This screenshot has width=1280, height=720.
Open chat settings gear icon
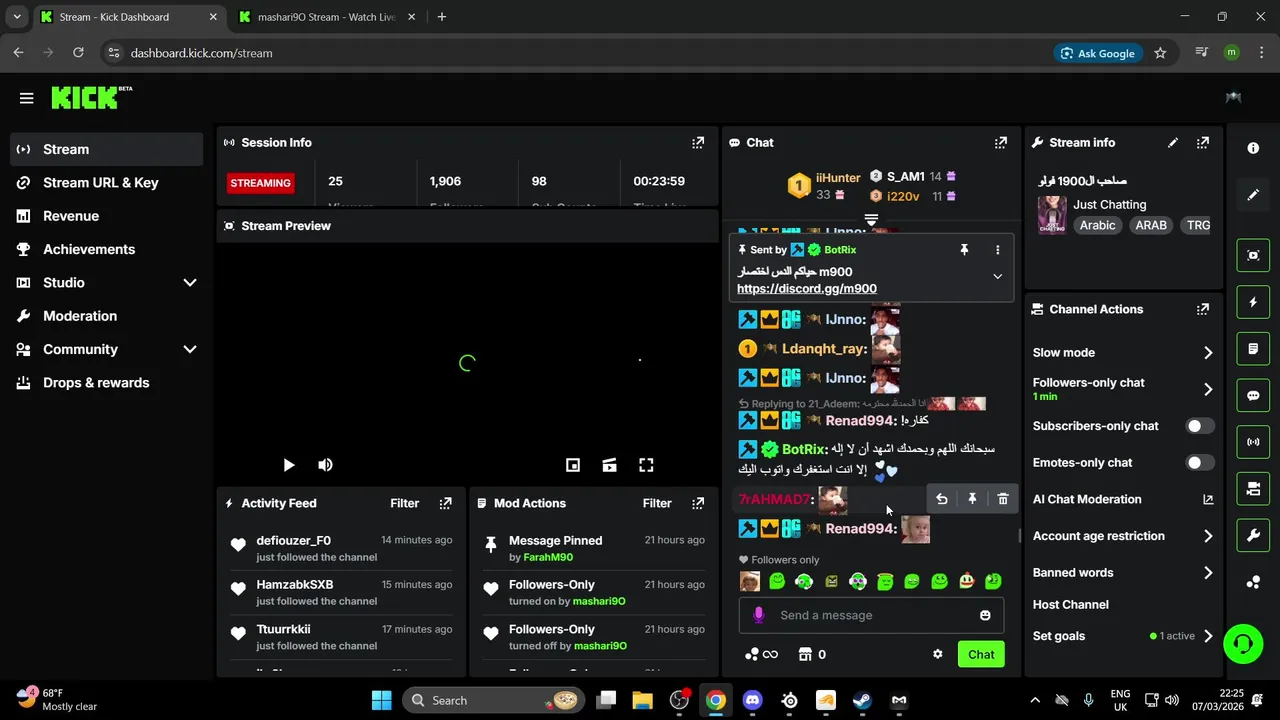point(938,654)
